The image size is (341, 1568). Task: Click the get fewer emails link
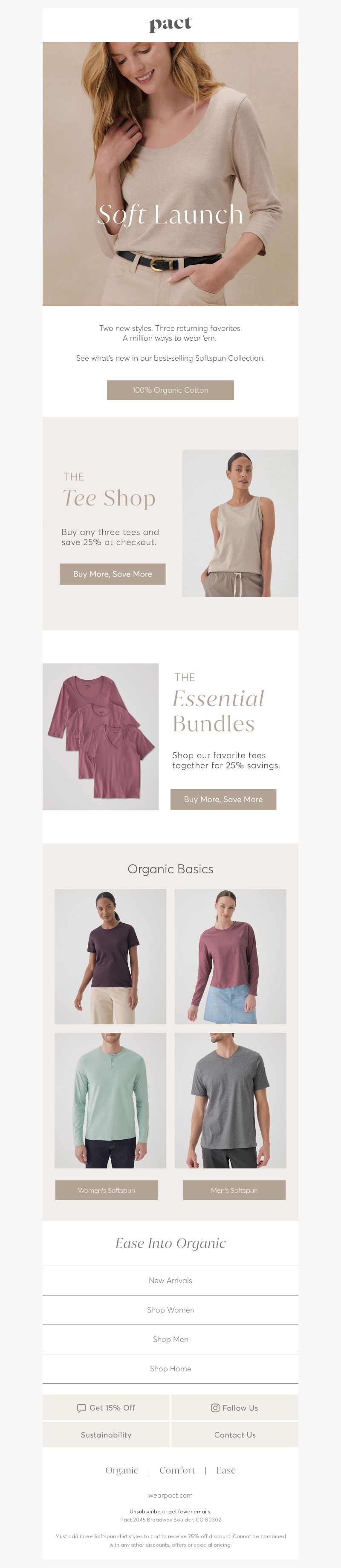coord(190,1511)
